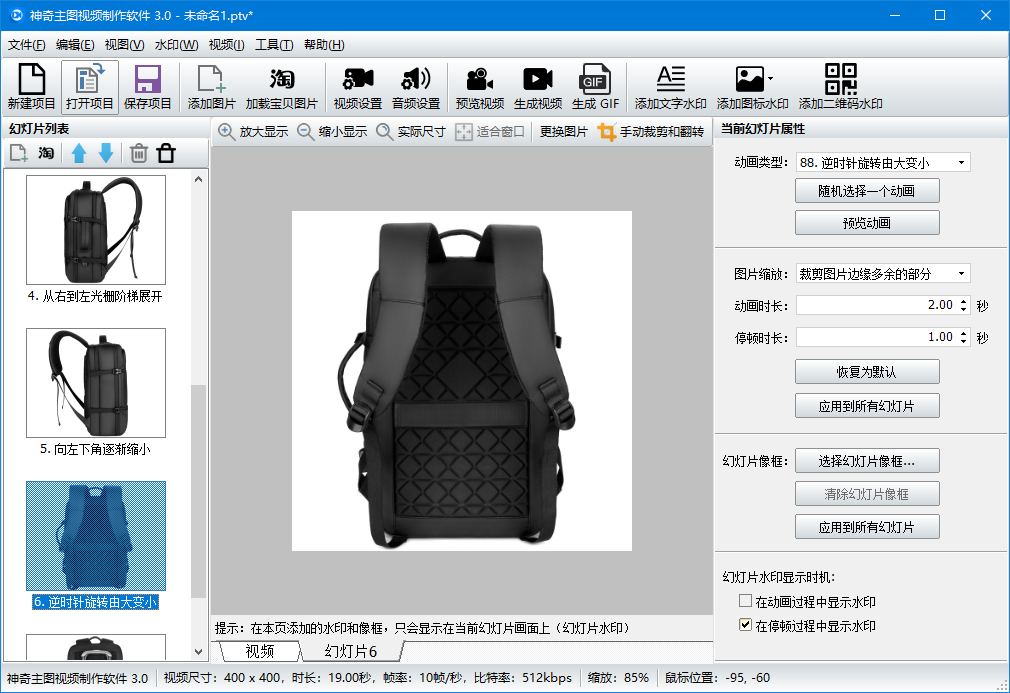Save project with 保存项目 icon
The height and width of the screenshot is (693, 1010).
148,86
